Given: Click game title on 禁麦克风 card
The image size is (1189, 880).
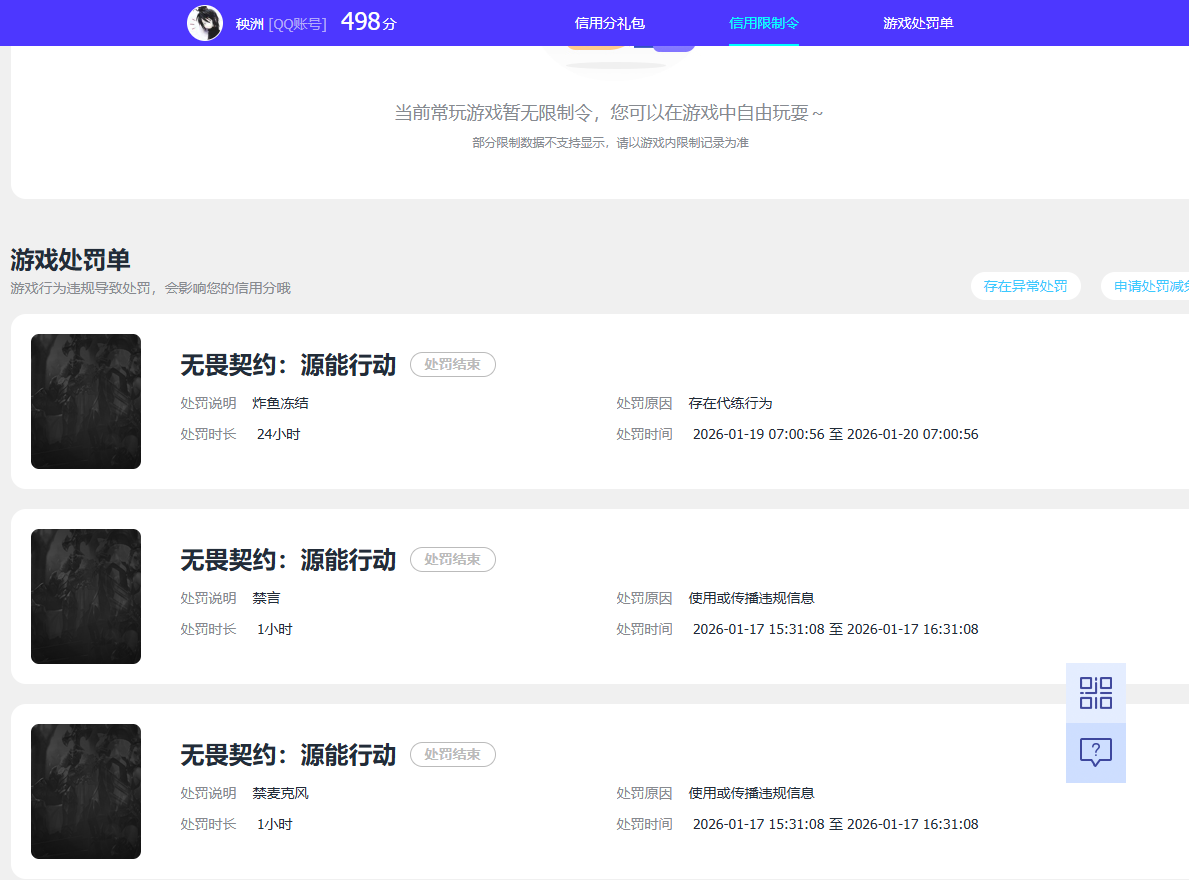Looking at the screenshot, I should (x=288, y=754).
